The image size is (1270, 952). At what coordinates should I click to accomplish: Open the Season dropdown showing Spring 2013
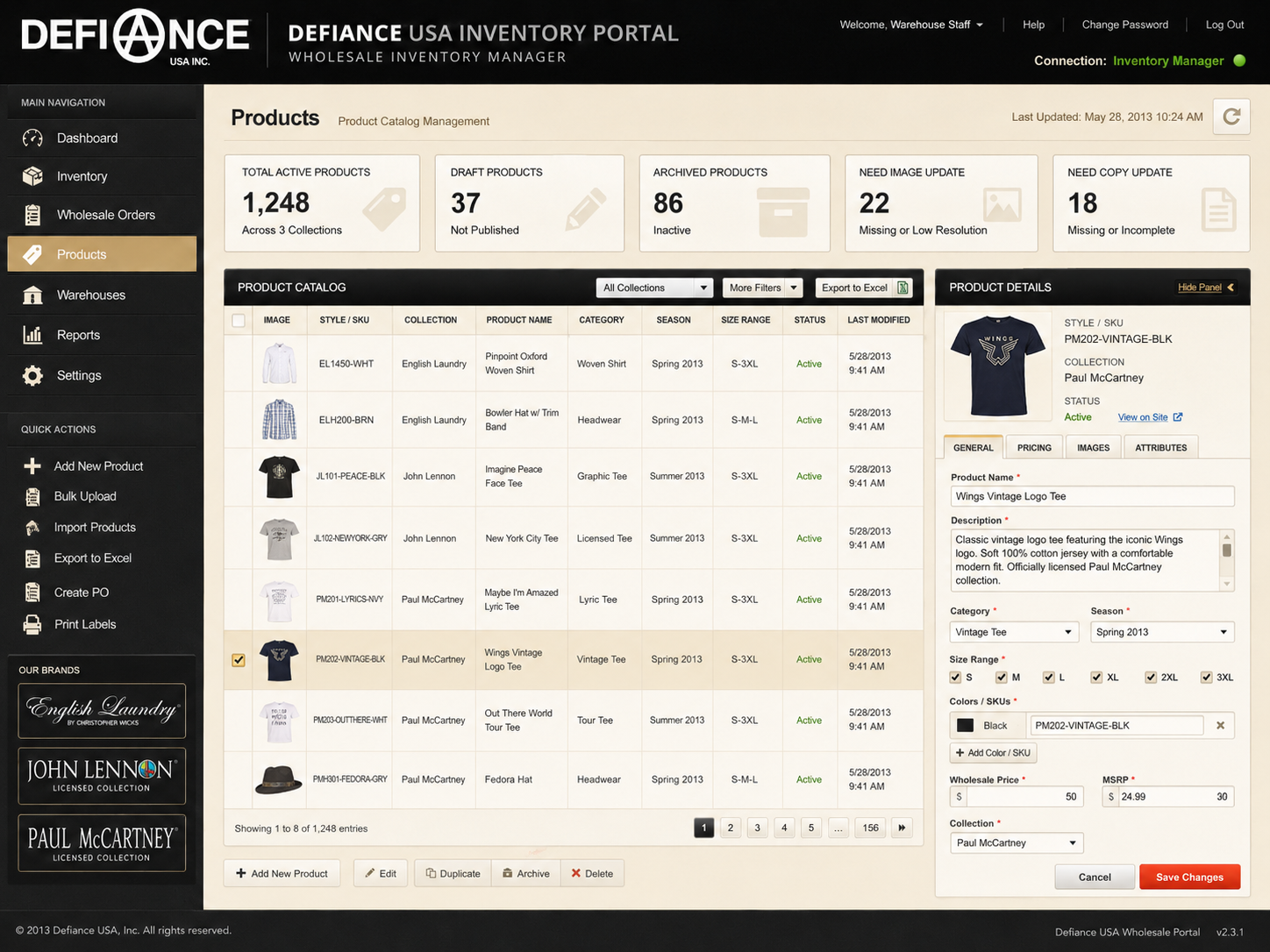(1162, 632)
